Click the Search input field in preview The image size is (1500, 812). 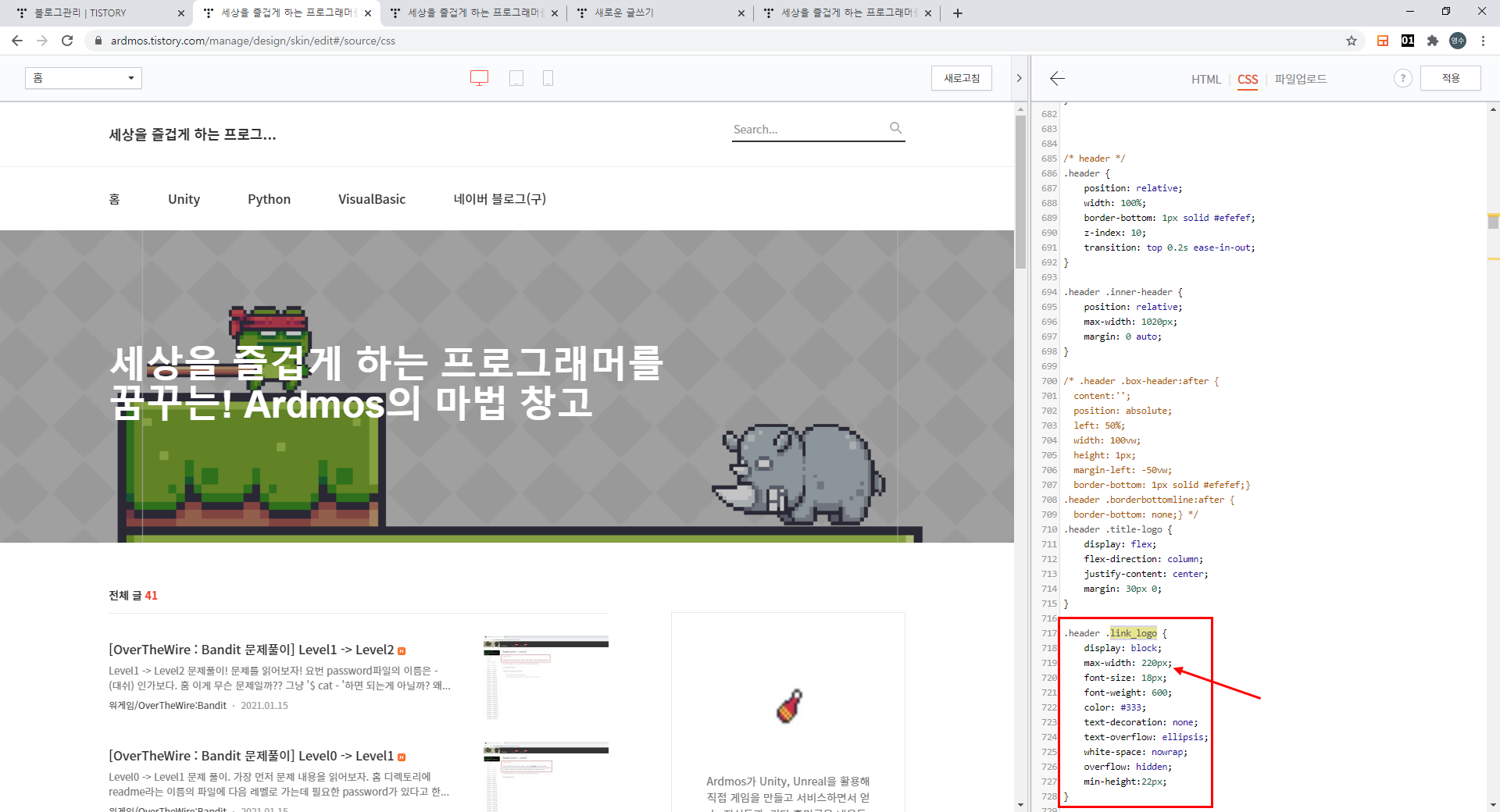pos(809,130)
